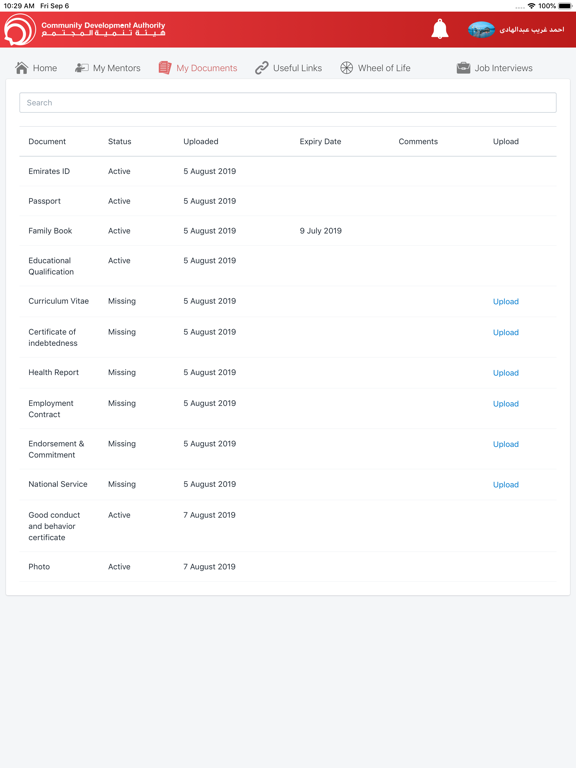Click the Employment Contract document name

point(51,409)
